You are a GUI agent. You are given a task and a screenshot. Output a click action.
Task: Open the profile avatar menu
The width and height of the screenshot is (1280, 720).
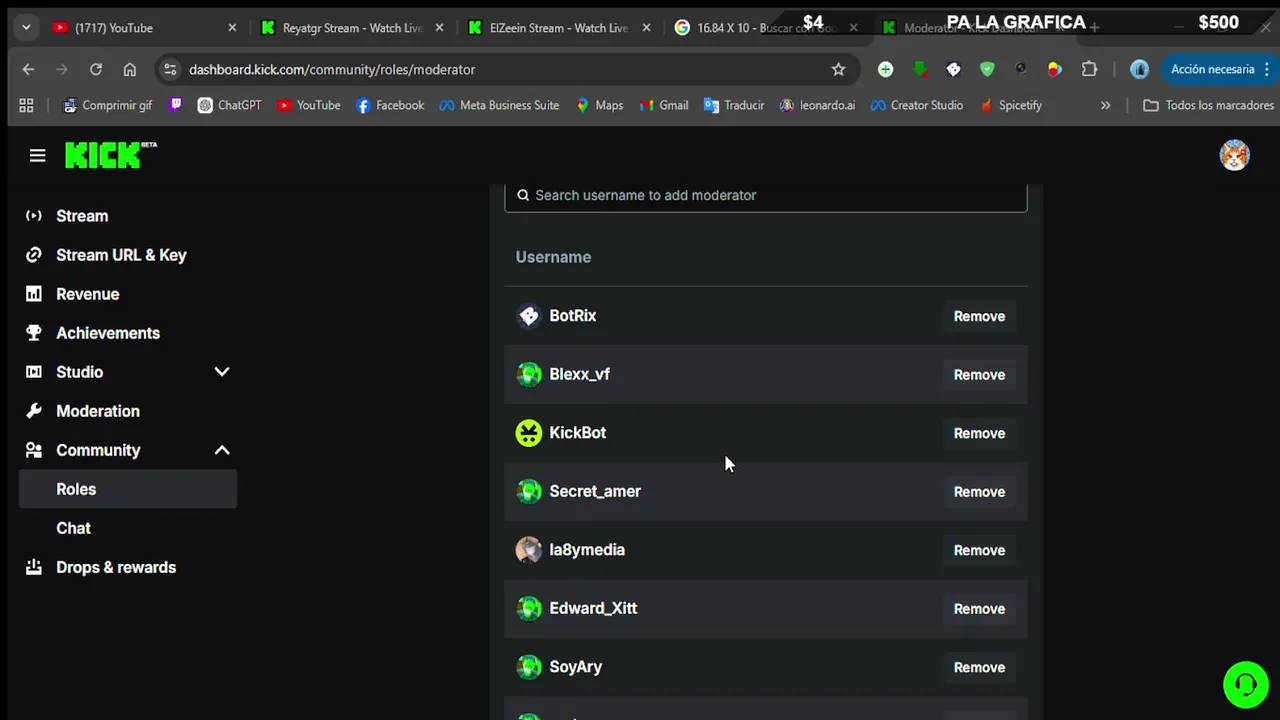1234,155
